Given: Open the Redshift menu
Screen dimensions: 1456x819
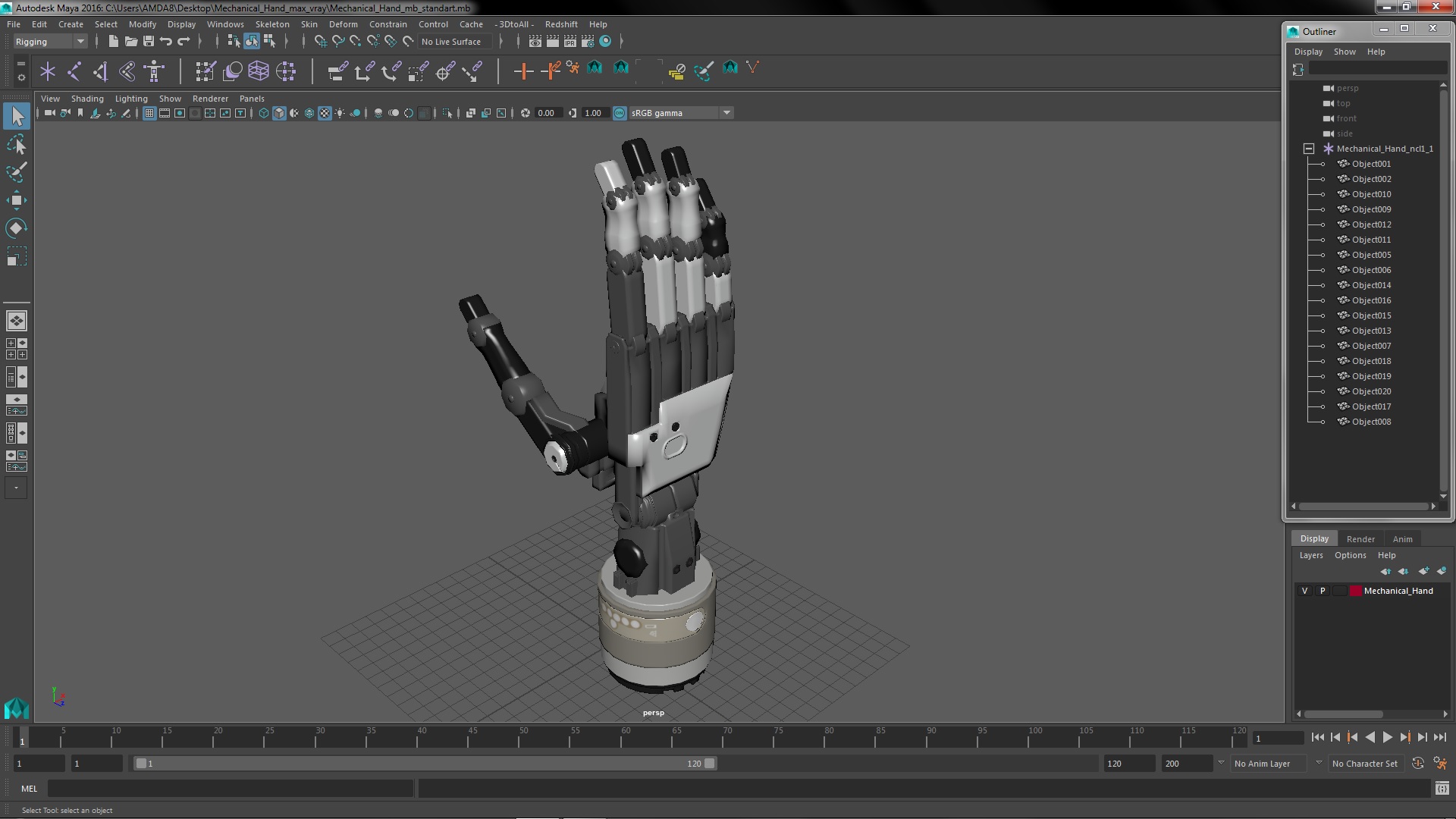Looking at the screenshot, I should coord(561,24).
